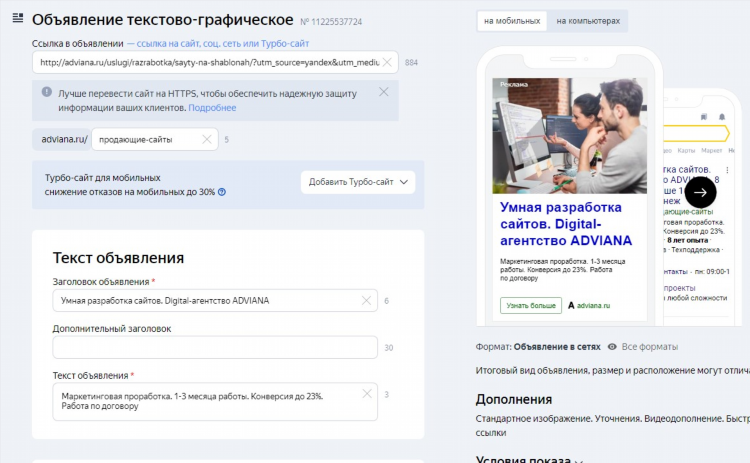Click the 'Все форматы' link
This screenshot has height=463, width=750.
(650, 347)
